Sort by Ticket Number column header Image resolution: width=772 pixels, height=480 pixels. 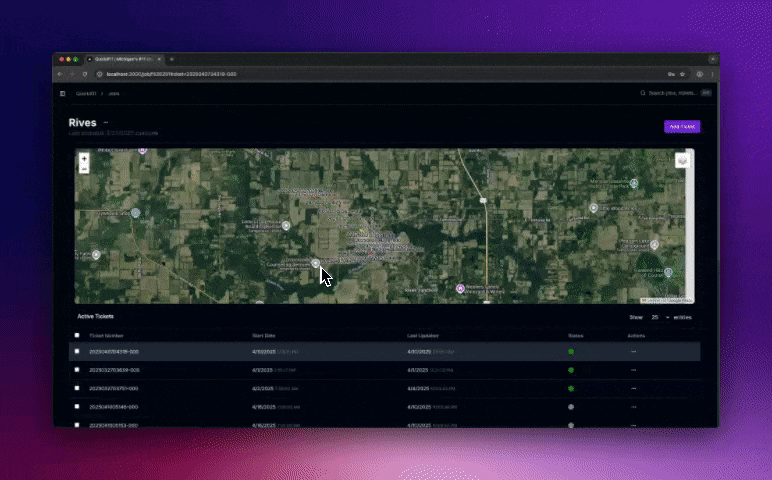(x=106, y=336)
